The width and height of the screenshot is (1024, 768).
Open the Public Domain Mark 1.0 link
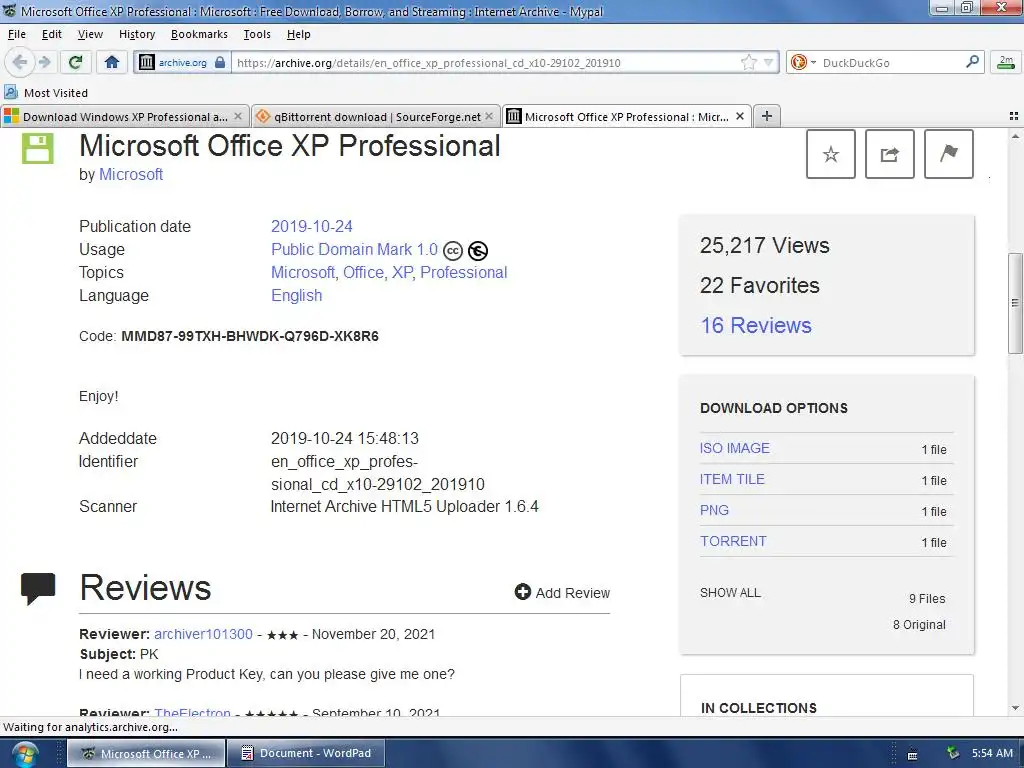pyautogui.click(x=354, y=249)
